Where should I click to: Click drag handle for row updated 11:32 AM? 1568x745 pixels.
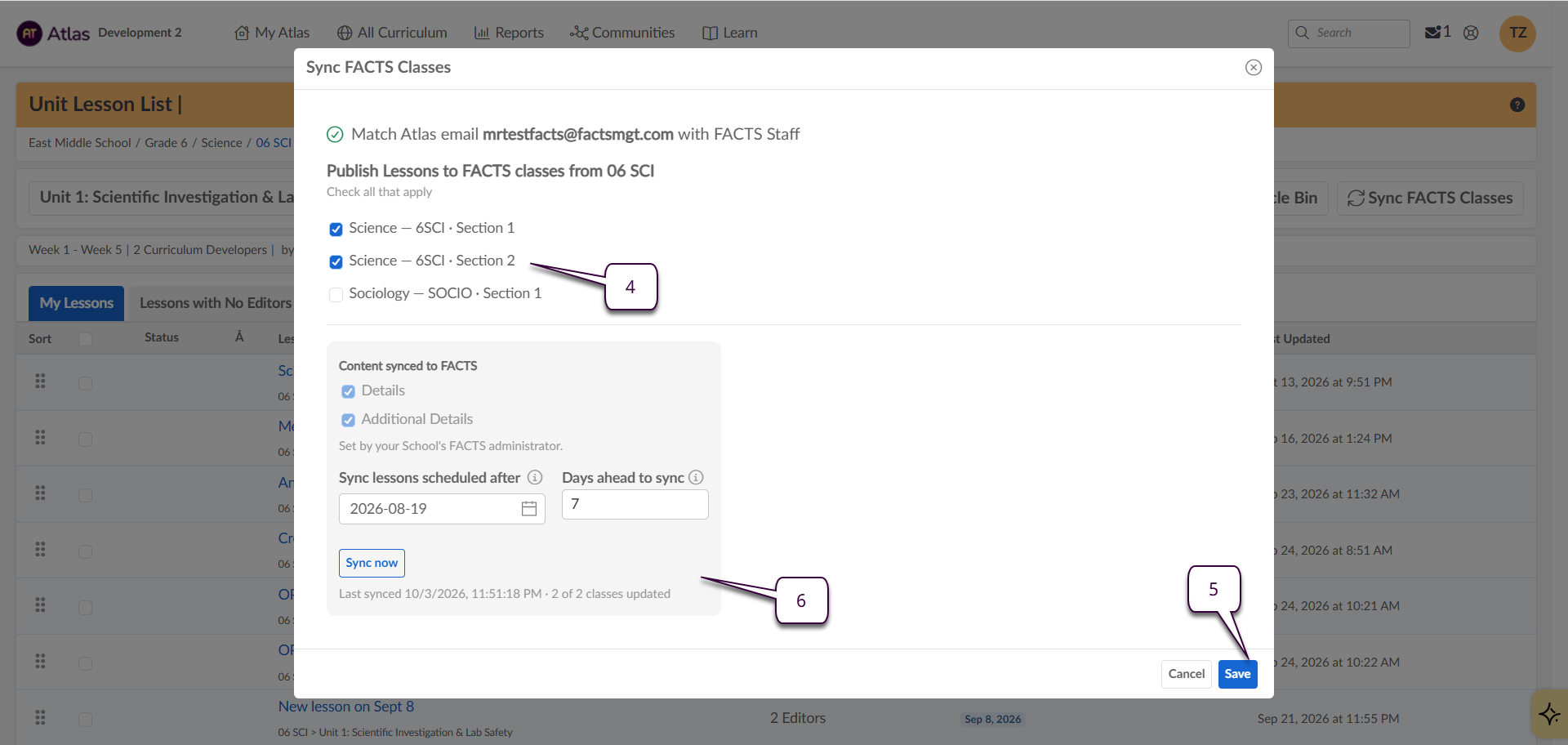point(40,493)
